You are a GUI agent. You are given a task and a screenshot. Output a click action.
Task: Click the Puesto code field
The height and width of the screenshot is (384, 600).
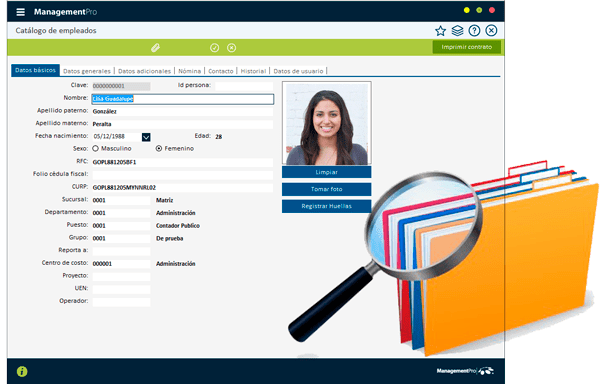coord(121,226)
